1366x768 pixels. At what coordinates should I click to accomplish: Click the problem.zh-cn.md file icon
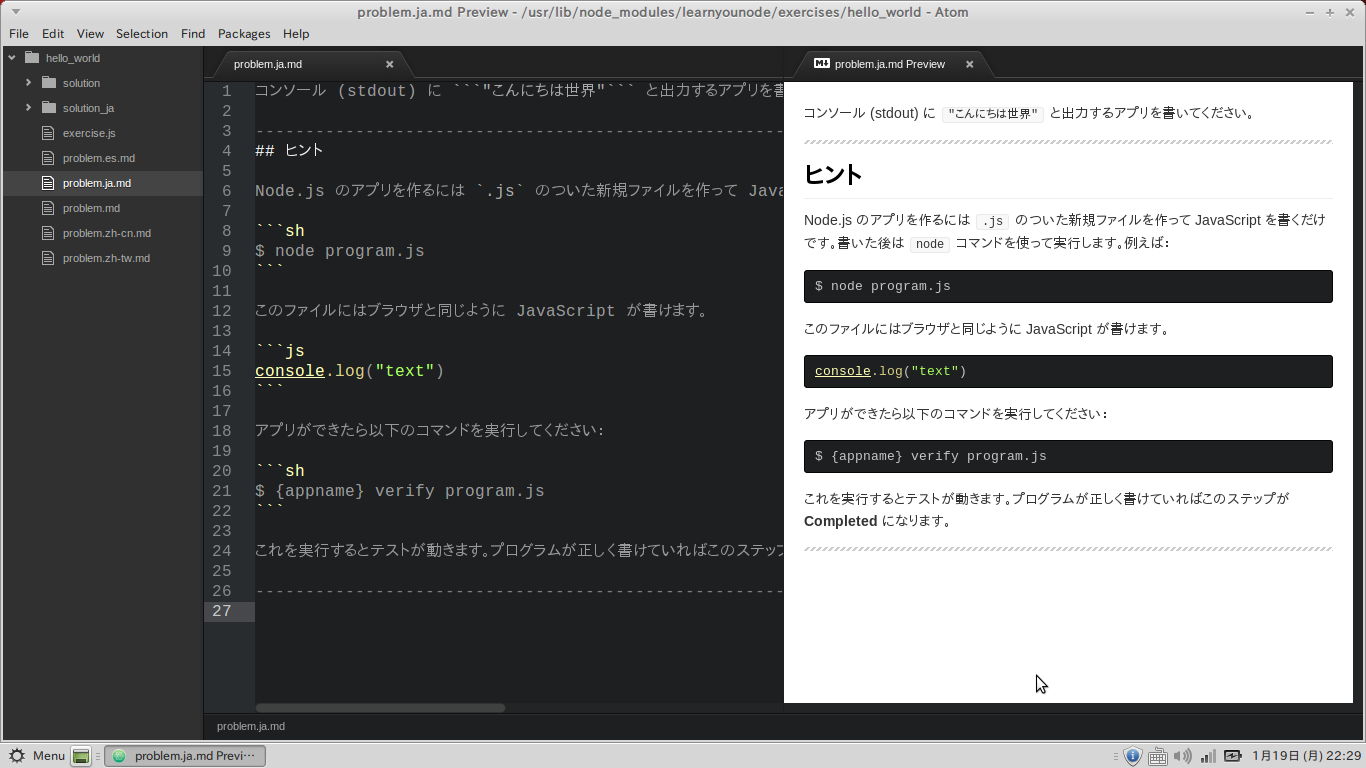[x=47, y=233]
